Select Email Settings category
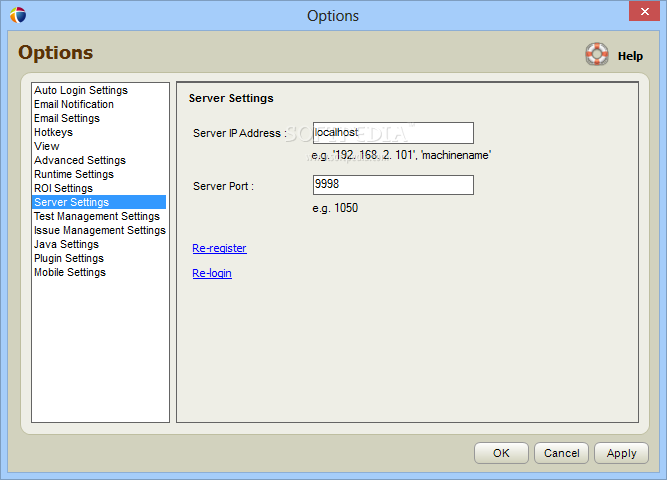The image size is (667, 480). pos(67,118)
